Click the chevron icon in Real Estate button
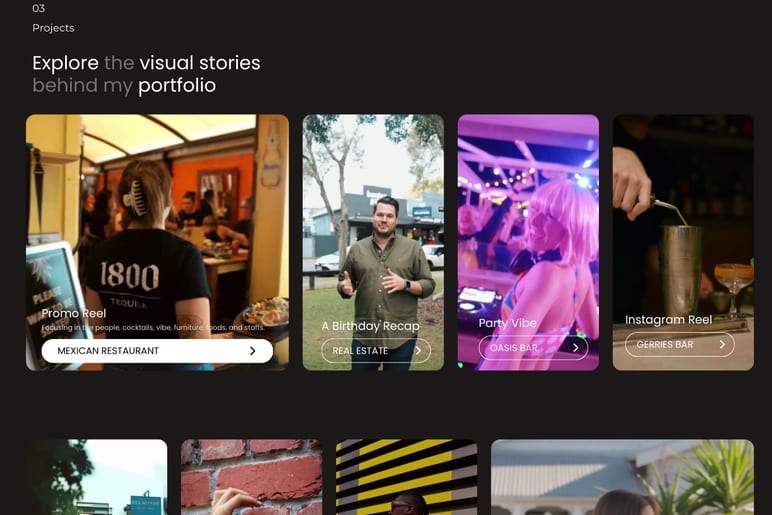This screenshot has width=772, height=515. coord(416,351)
